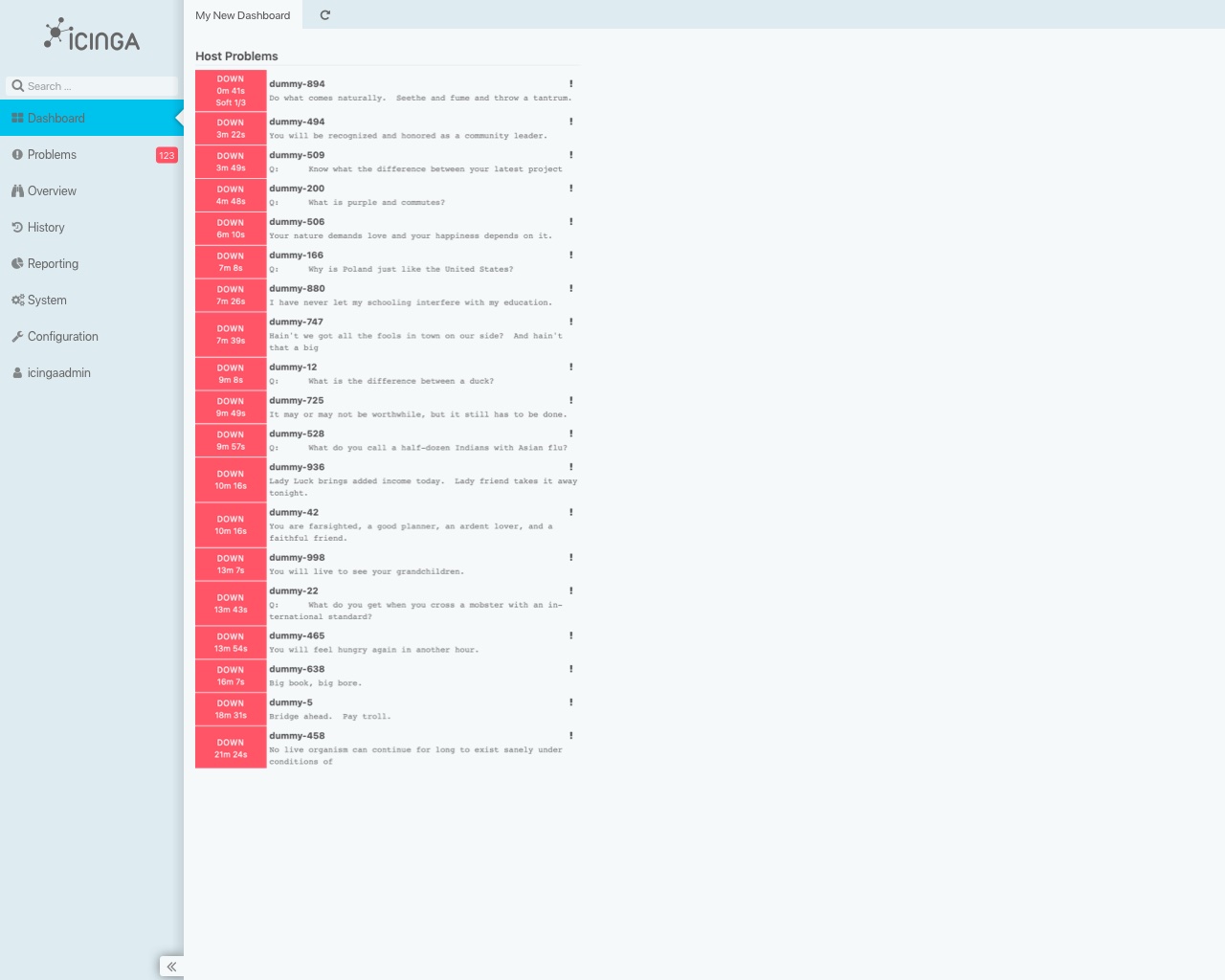The image size is (1225, 980).
Task: Collapse the sidebar using the chevron button
Action: coord(172,967)
